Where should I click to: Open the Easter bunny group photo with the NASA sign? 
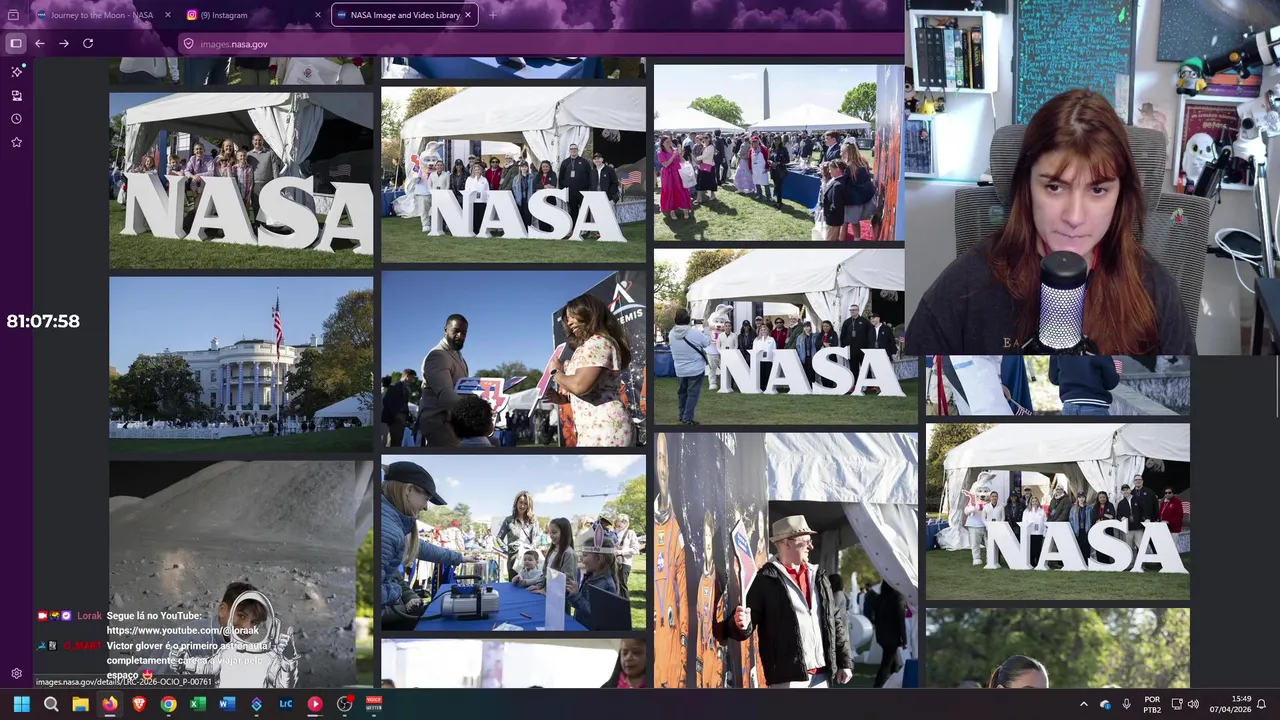(513, 175)
